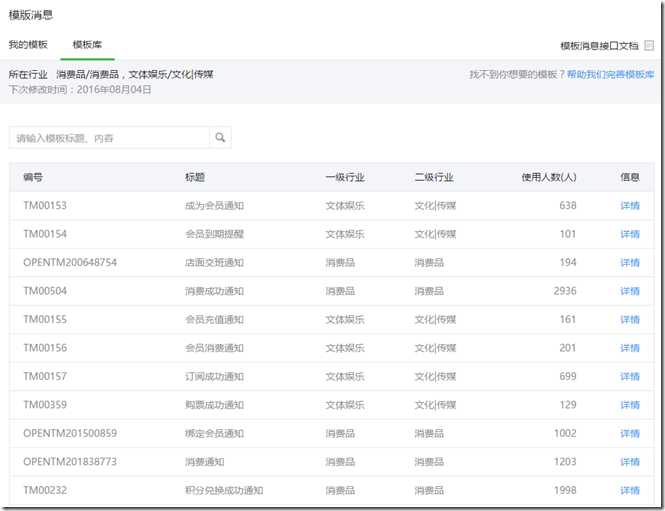The image size is (665, 511).
Task: Click the title 积分兑换成功通知
Action: tap(224, 490)
